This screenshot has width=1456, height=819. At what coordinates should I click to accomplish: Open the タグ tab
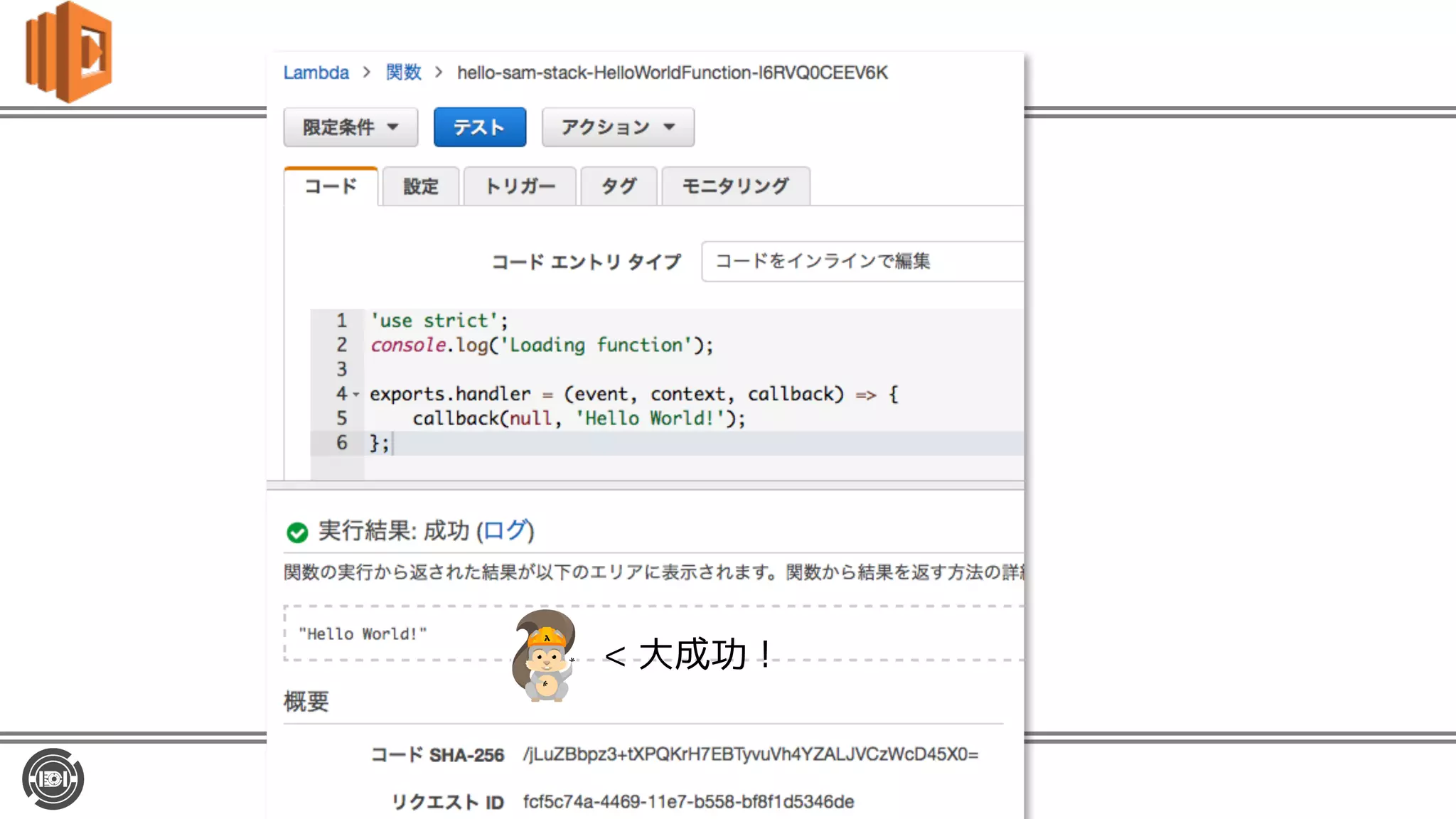point(619,186)
